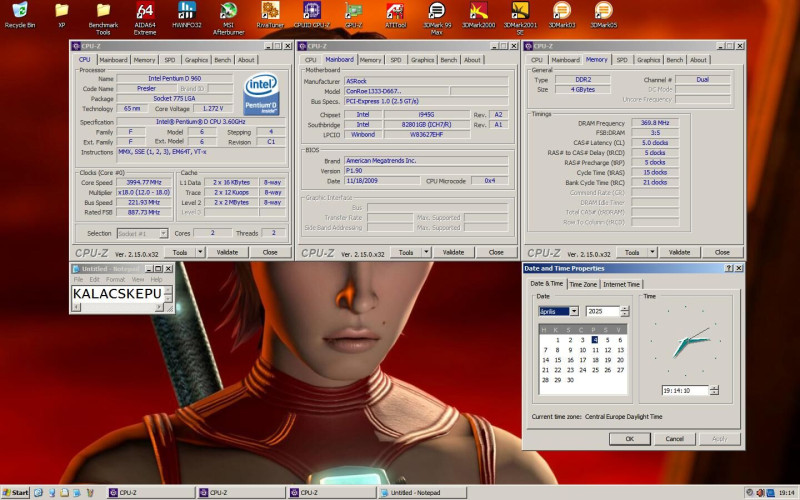
Task: Click the Core Speed value 3994.77 MHz
Action: coord(144,182)
